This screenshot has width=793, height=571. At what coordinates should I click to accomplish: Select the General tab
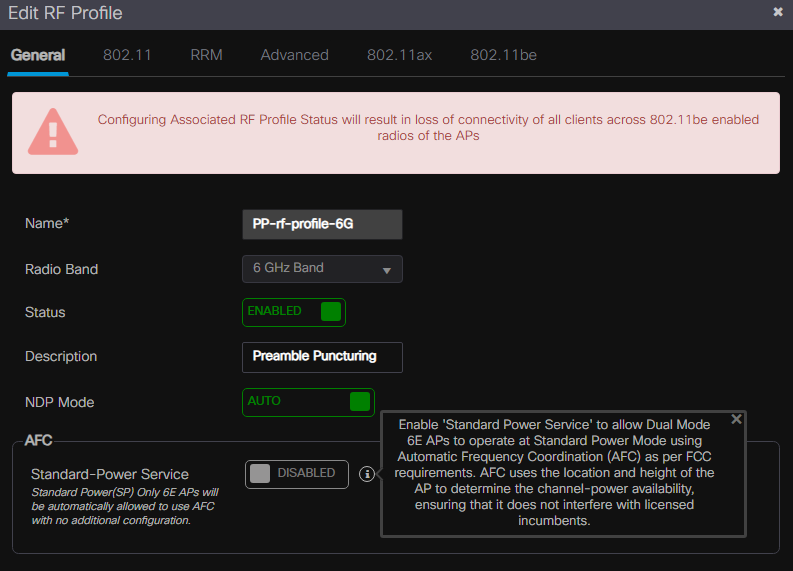[x=38, y=55]
